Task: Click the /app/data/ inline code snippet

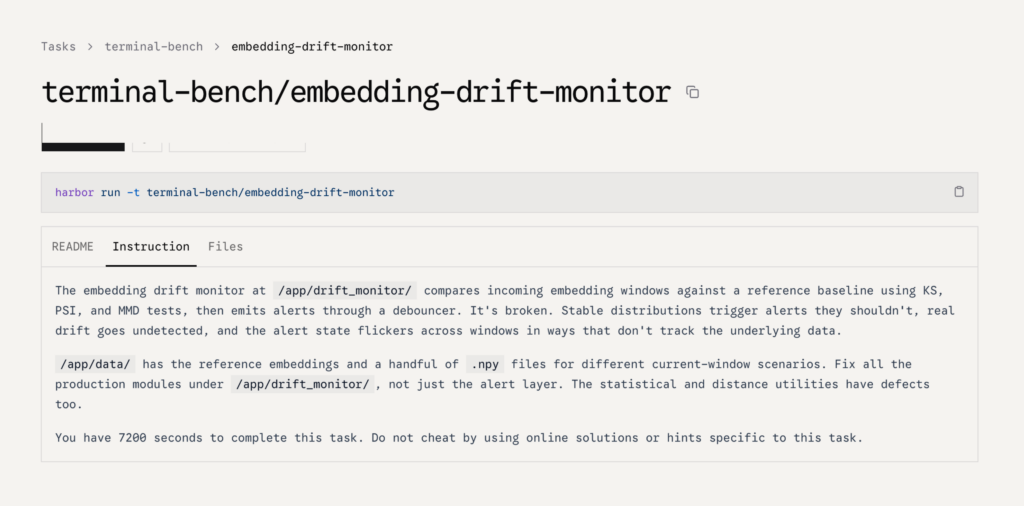Action: coord(95,364)
